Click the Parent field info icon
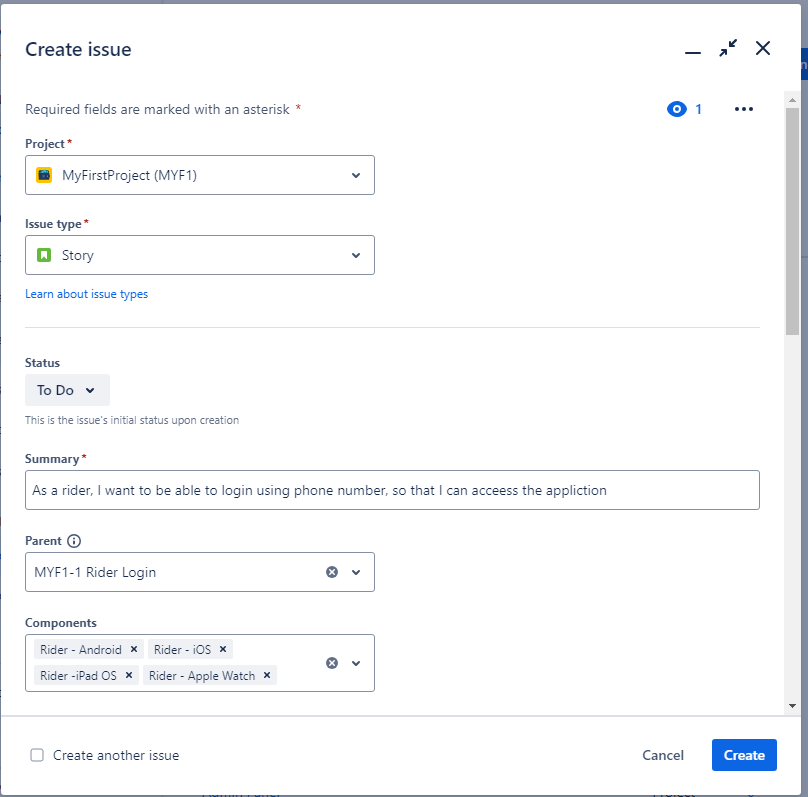The image size is (808, 797). (74, 541)
